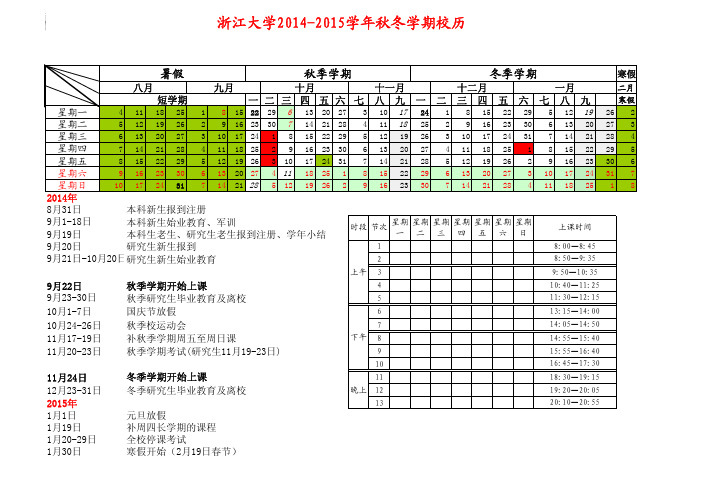Click the time slot 16:45—17:30

[575, 363]
